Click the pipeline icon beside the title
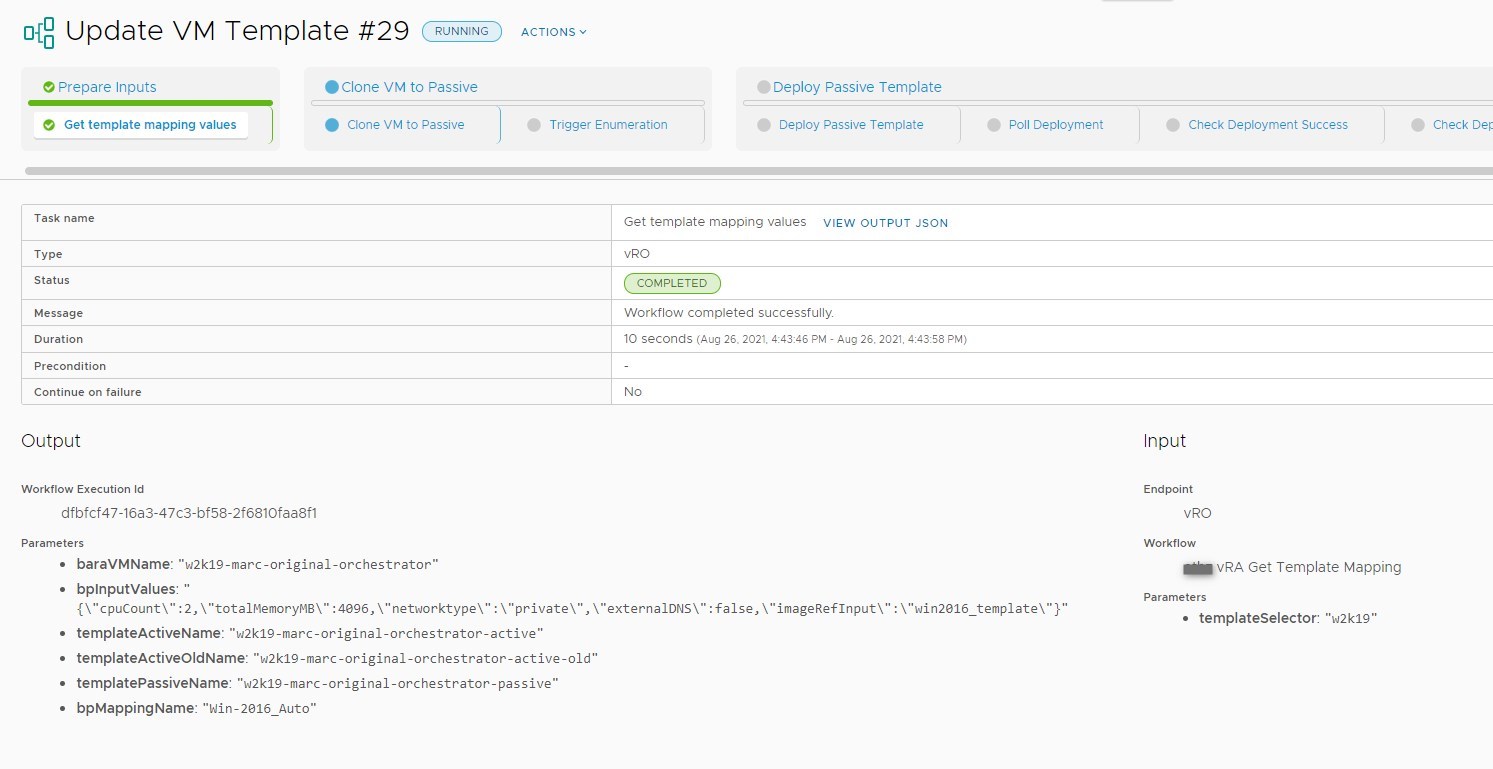Screen dimensions: 1493x769 pos(39,32)
